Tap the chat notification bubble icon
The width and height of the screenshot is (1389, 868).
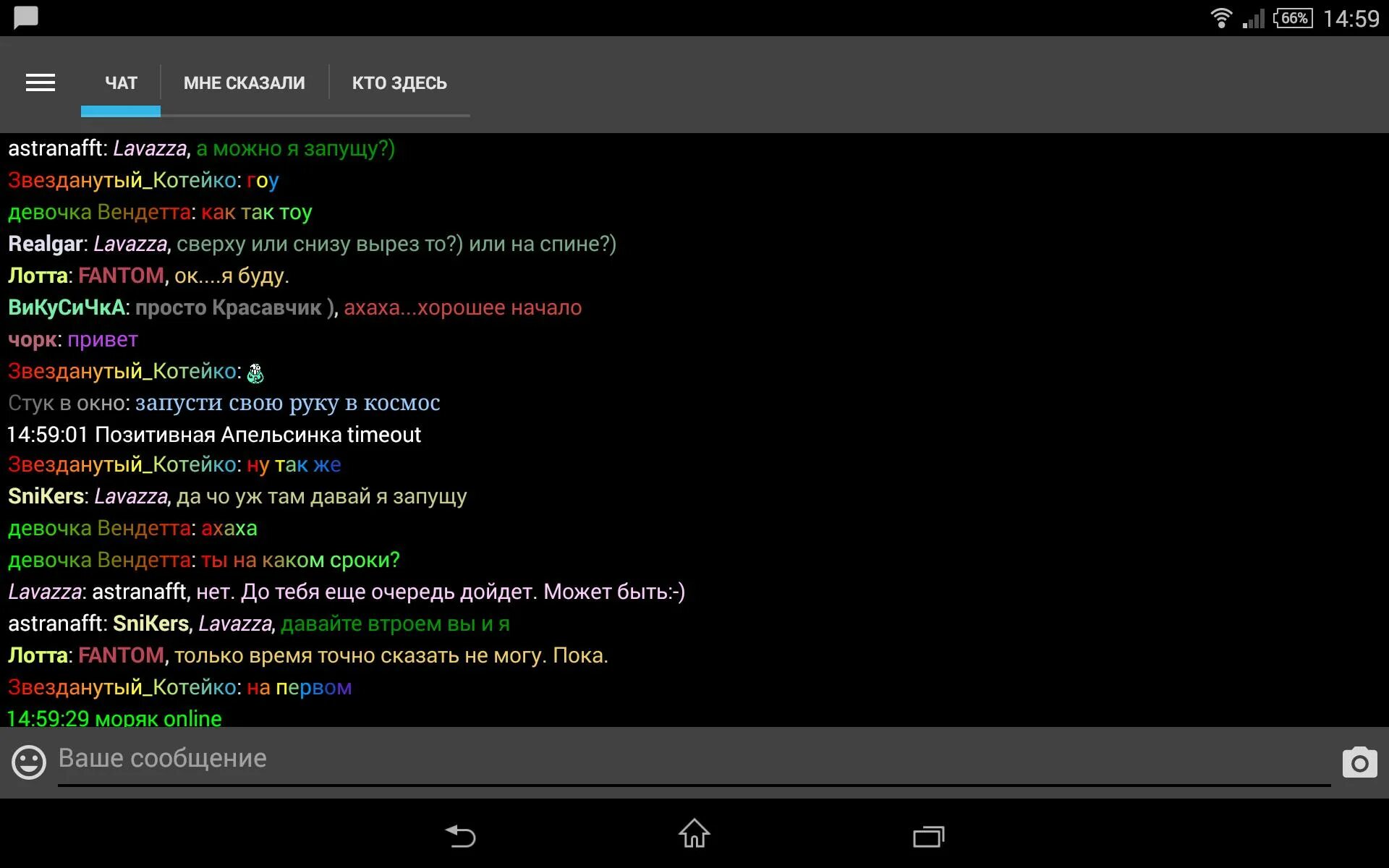(26, 17)
